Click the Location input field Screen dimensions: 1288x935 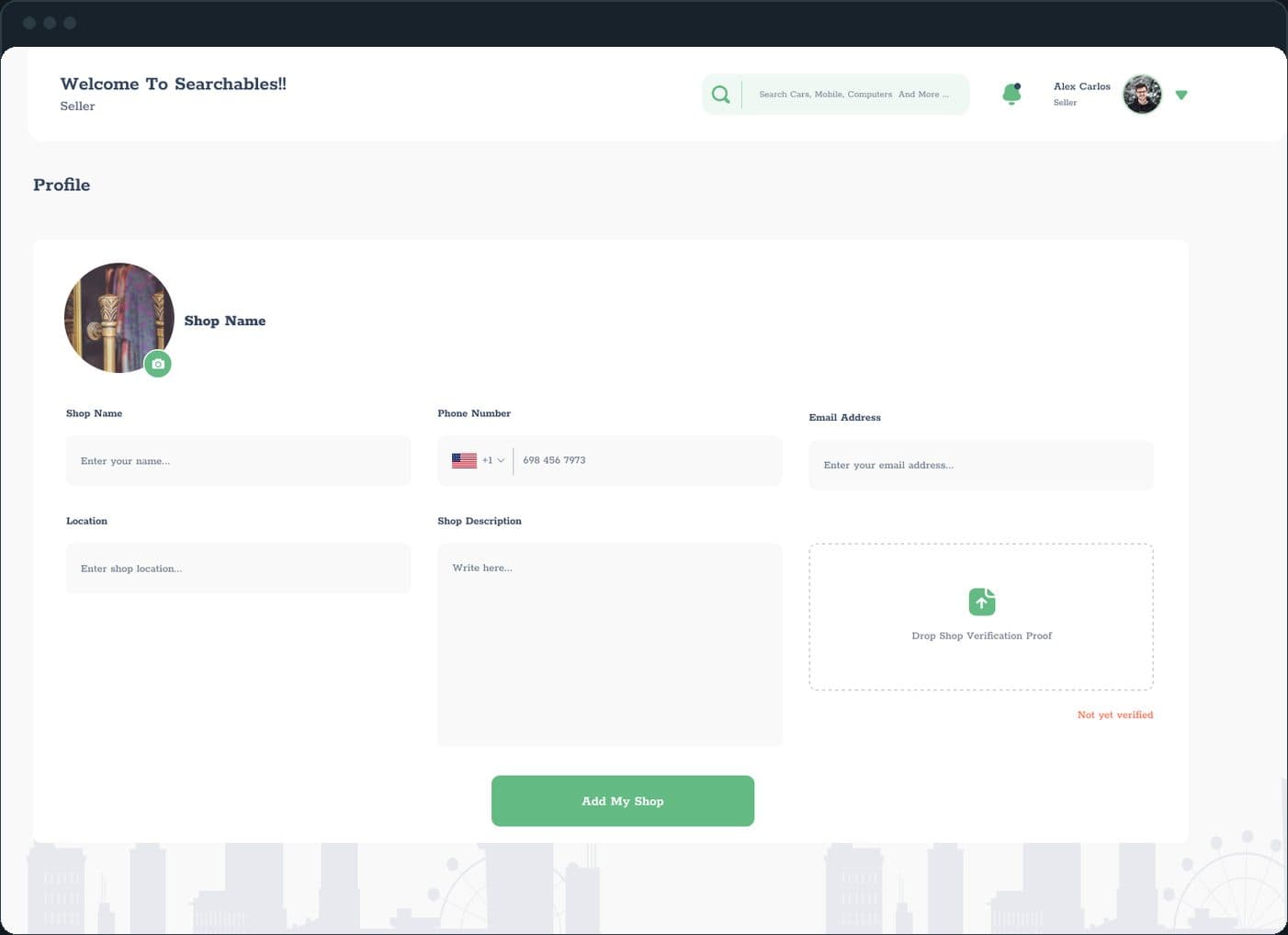[238, 569]
